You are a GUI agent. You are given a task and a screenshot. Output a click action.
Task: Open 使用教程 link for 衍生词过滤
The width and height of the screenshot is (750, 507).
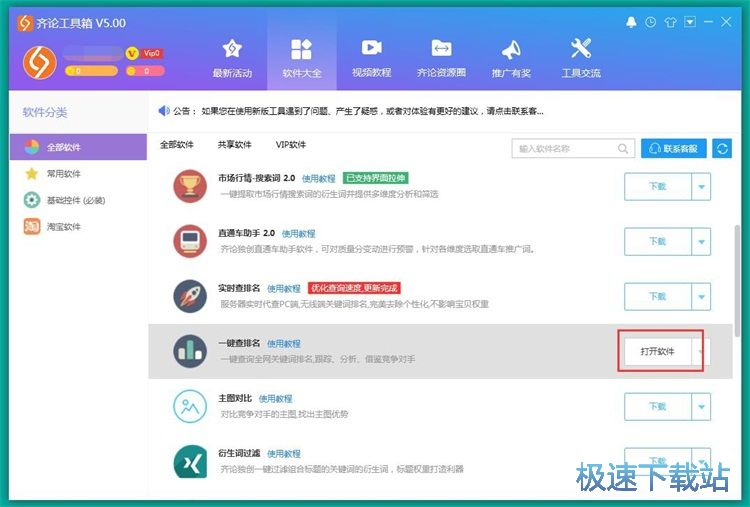(x=283, y=453)
